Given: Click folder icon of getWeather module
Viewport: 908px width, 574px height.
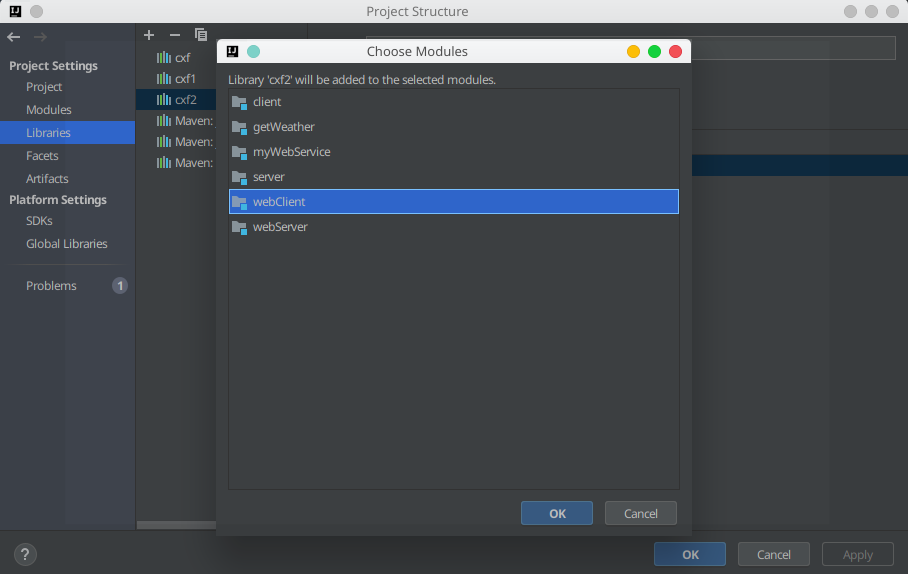Looking at the screenshot, I should click(x=239, y=127).
